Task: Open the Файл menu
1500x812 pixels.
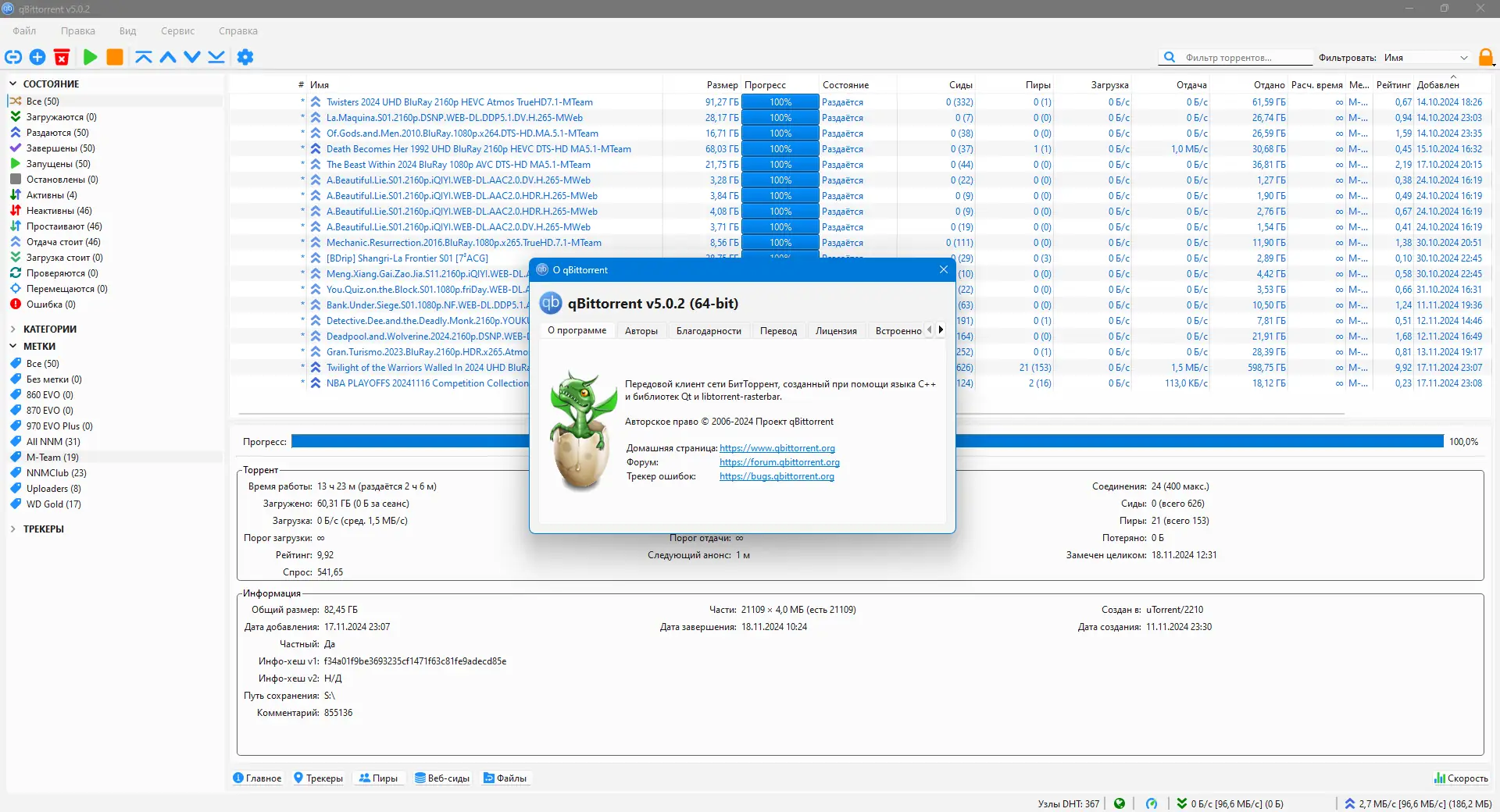Action: coord(24,31)
